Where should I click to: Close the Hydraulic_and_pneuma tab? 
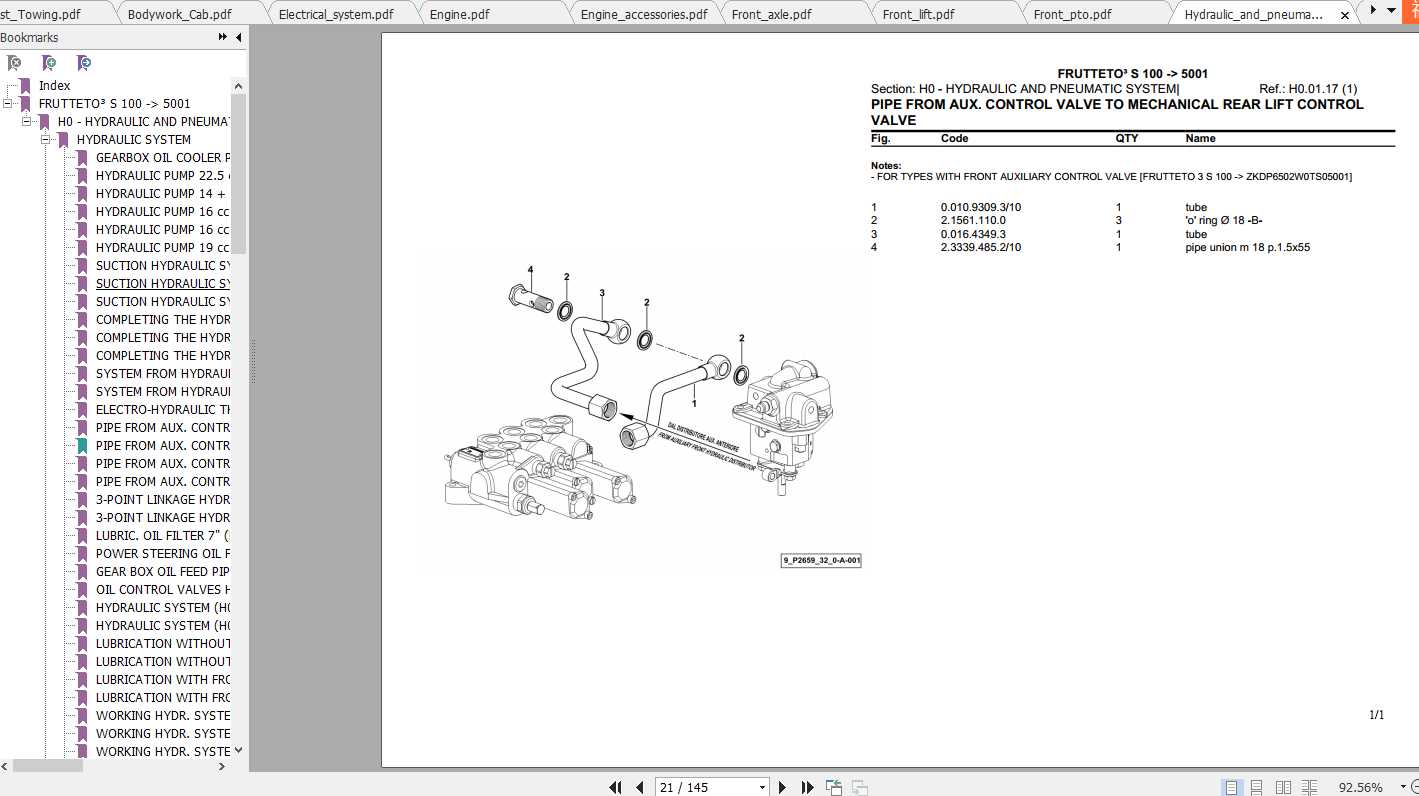tap(1345, 14)
